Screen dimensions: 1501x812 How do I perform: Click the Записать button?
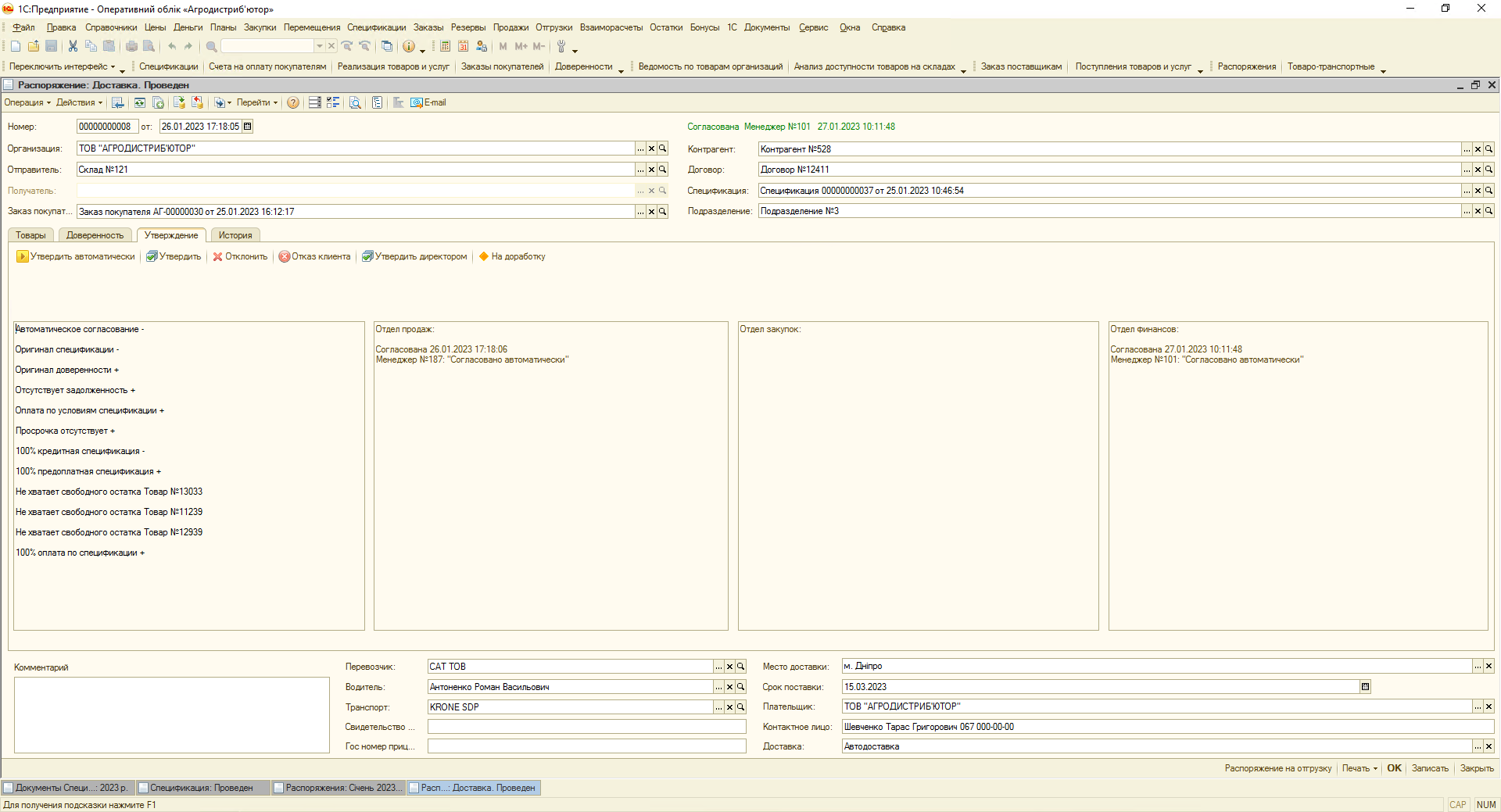(x=1430, y=768)
